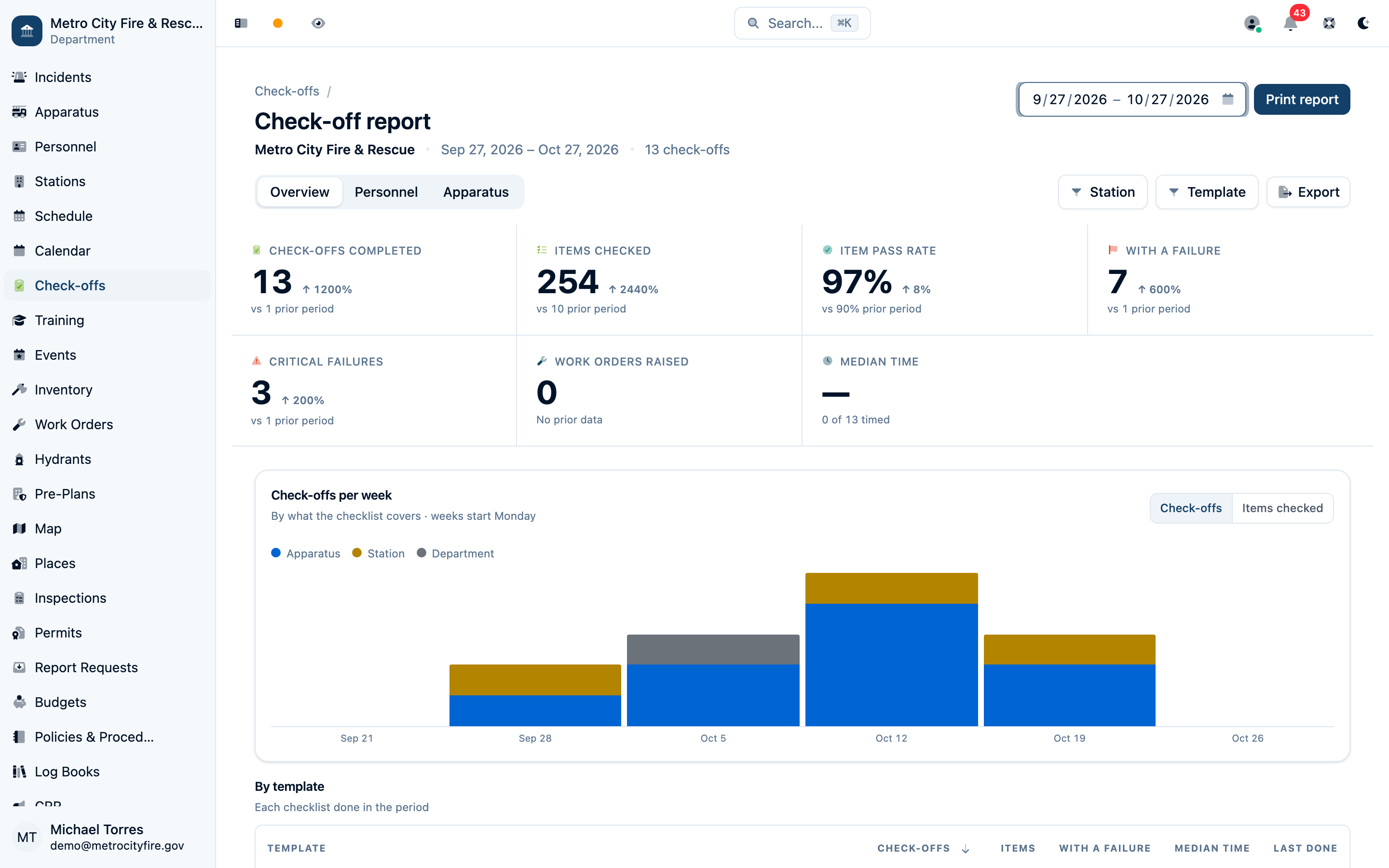
Task: Open the notifications bell
Action: coord(1290,23)
